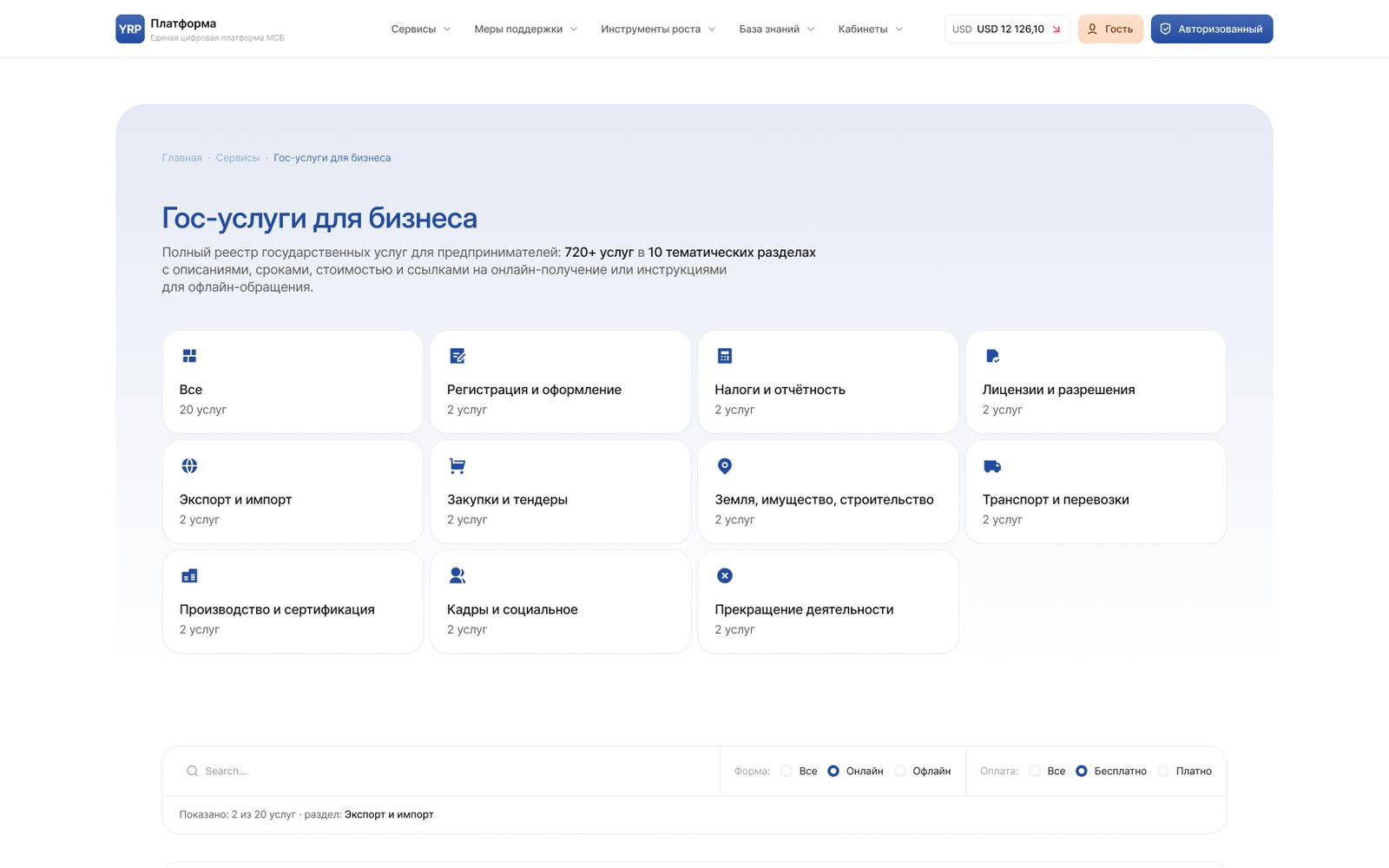Click the Показано: 2 из 20 услуг status text
This screenshot has width=1389, height=868.
click(237, 814)
